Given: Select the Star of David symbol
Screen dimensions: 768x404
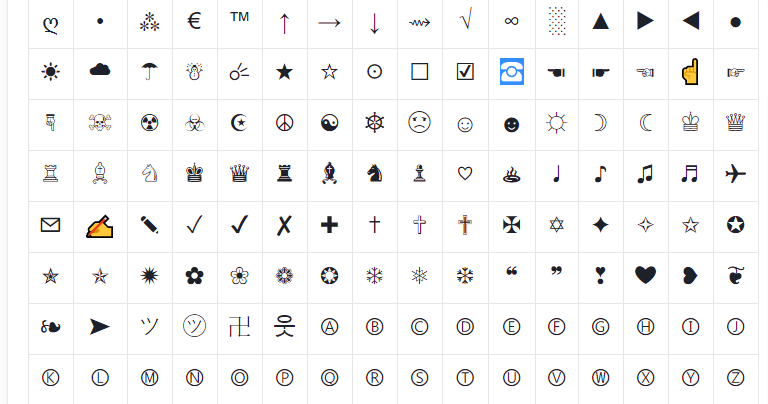Looking at the screenshot, I should [x=556, y=225].
